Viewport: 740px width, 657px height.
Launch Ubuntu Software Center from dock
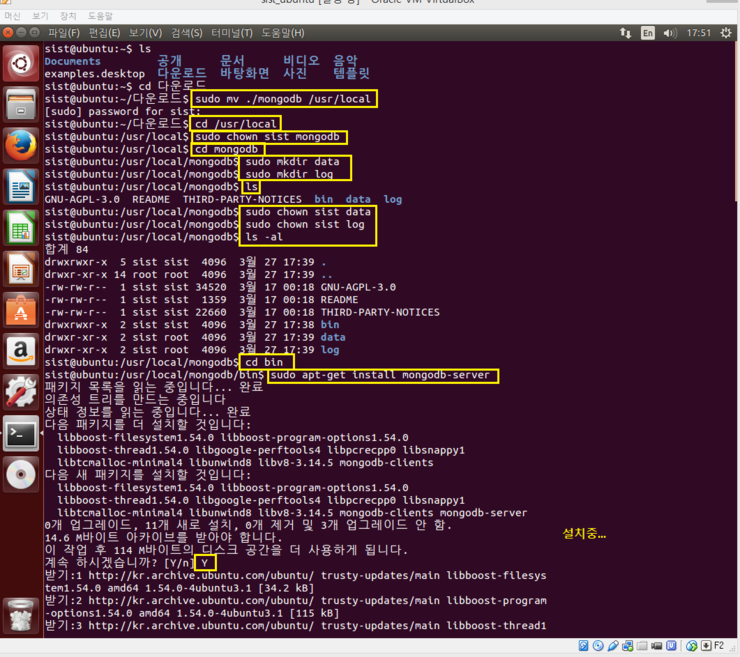tap(21, 310)
